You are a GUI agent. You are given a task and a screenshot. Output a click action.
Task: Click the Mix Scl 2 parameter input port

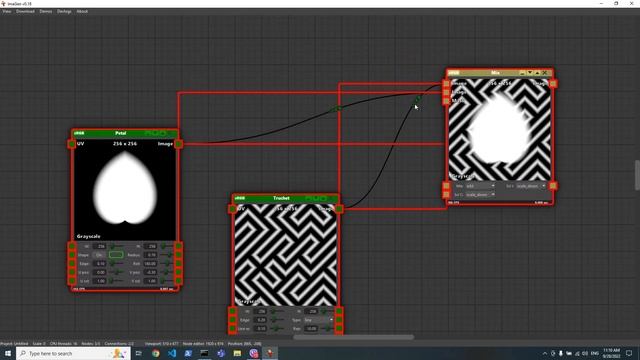click(446, 194)
